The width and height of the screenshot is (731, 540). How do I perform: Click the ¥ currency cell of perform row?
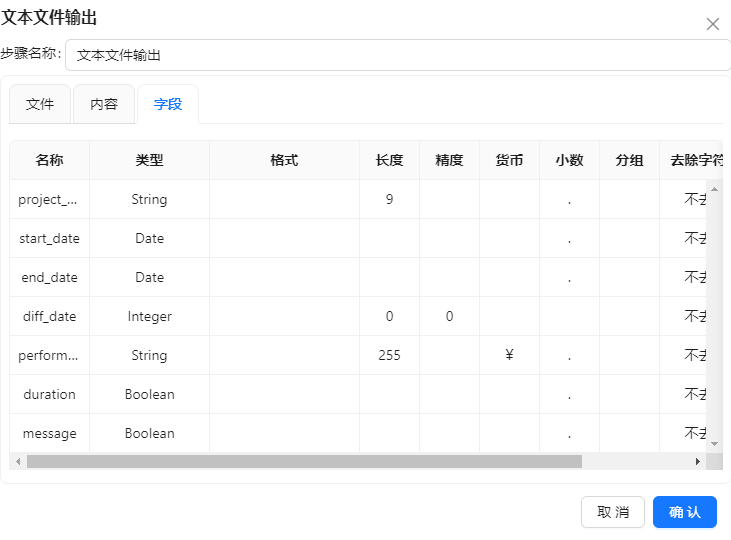509,356
